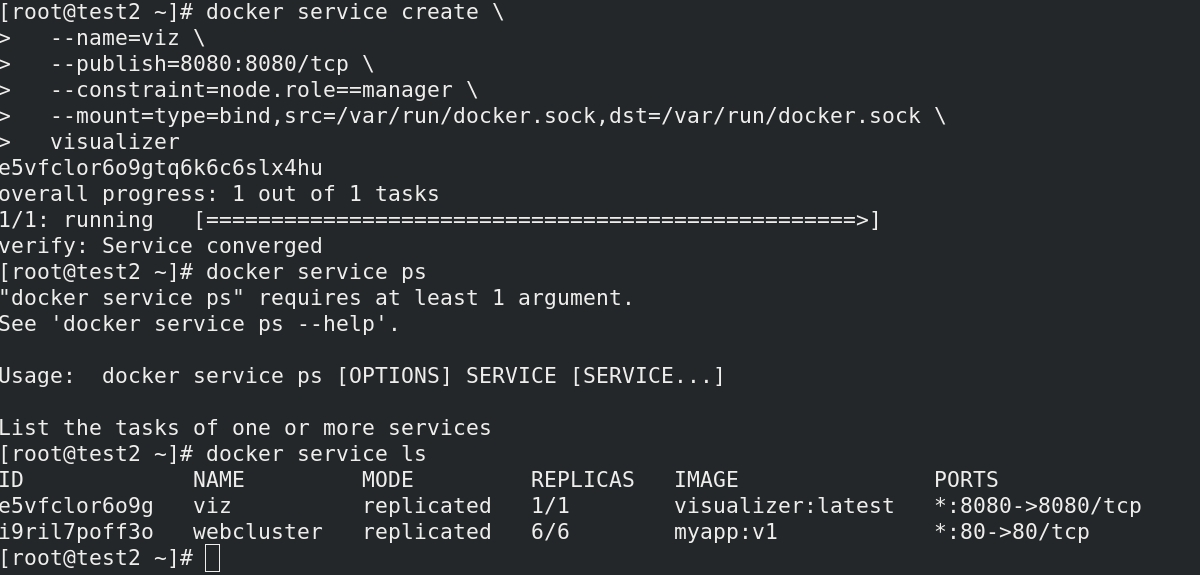The width and height of the screenshot is (1200, 575).
Task: Click the myapp:v1 image entry
Action: click(x=726, y=532)
